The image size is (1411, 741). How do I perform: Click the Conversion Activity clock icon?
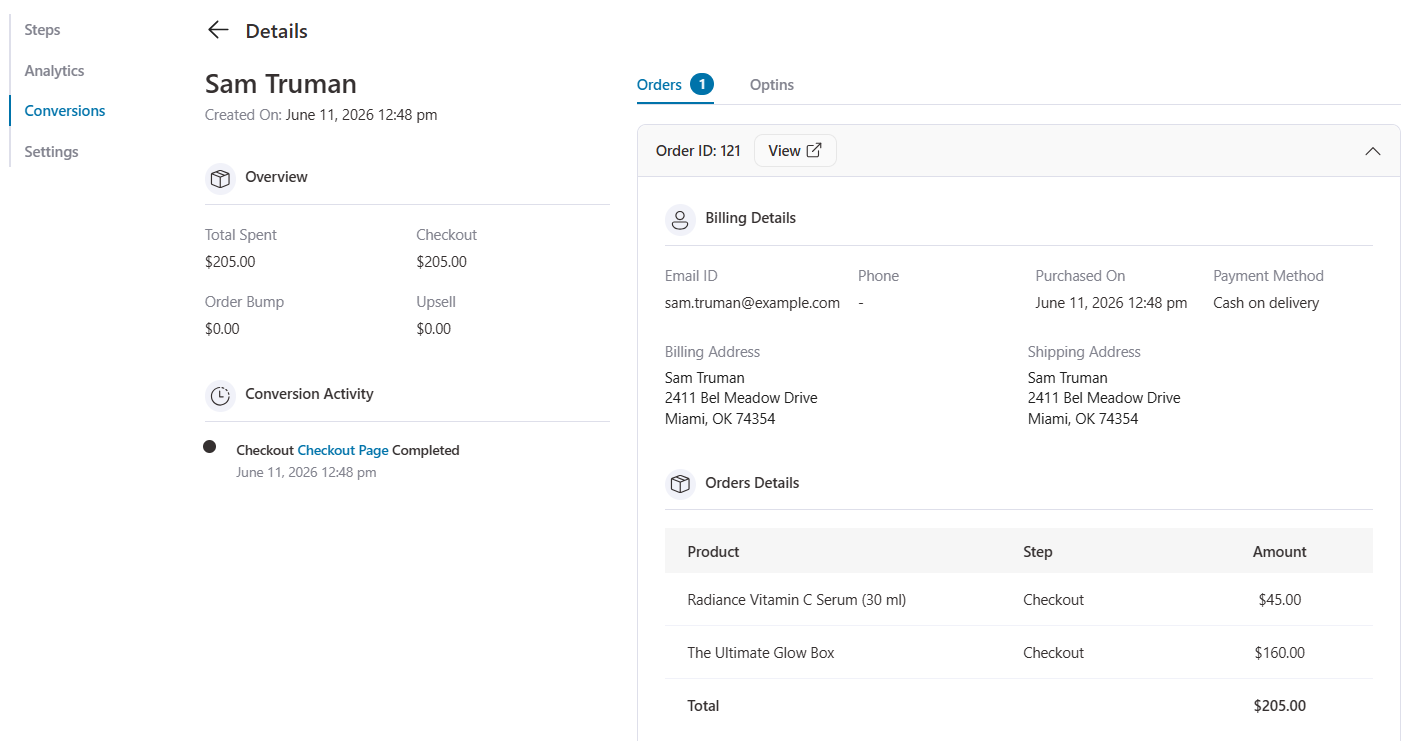coord(220,395)
